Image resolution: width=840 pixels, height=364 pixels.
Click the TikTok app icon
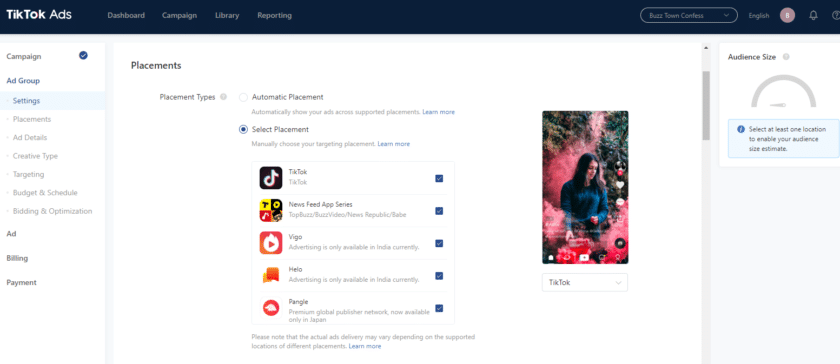tap(271, 178)
